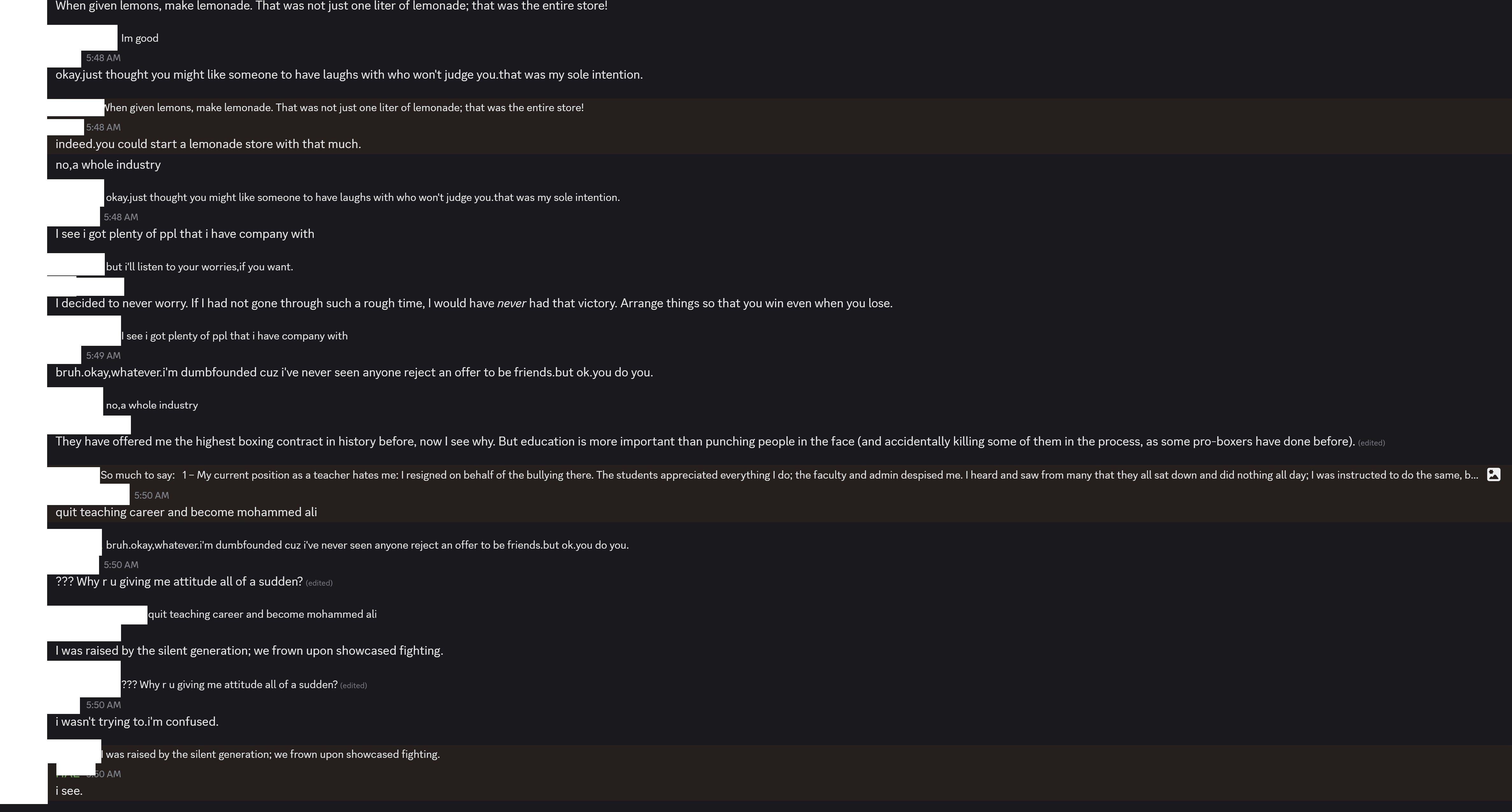
Task: Click the reply preview "I was raised by the silent generation"
Action: pos(271,754)
